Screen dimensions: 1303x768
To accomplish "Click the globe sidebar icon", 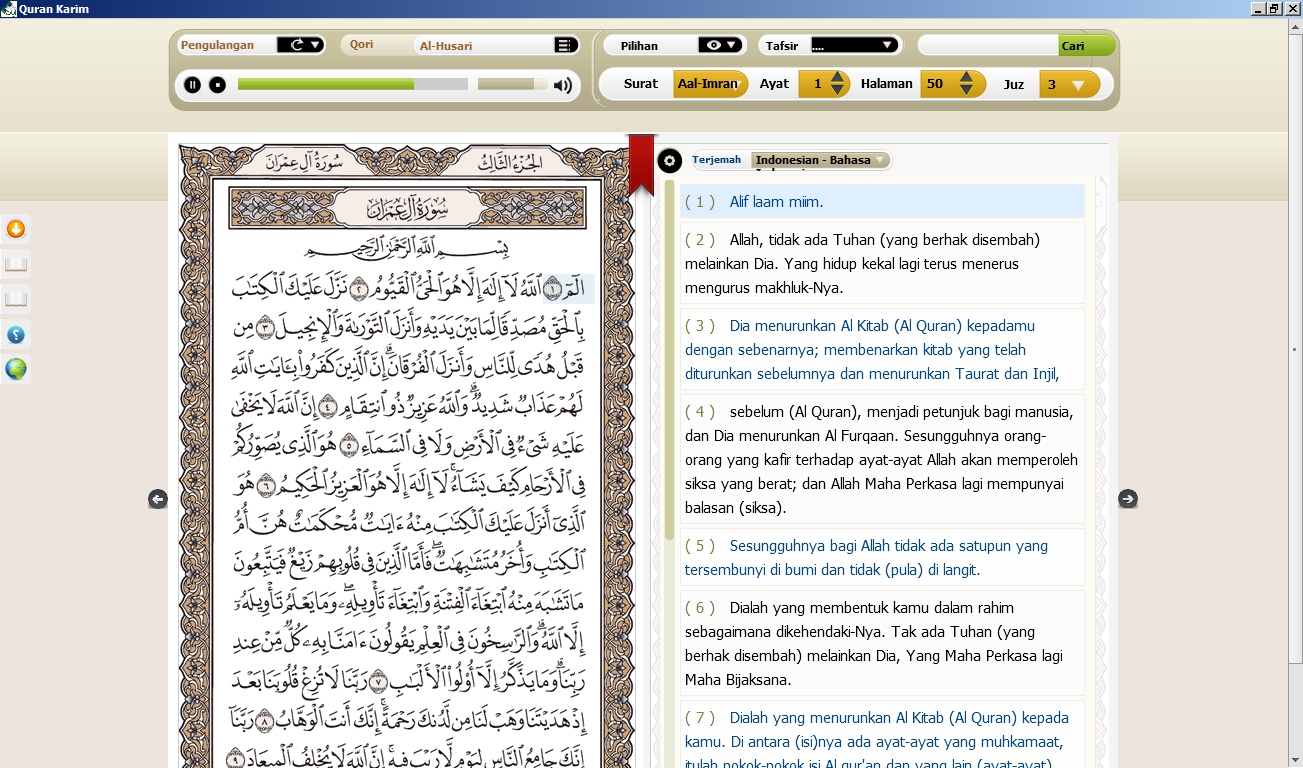I will [16, 369].
